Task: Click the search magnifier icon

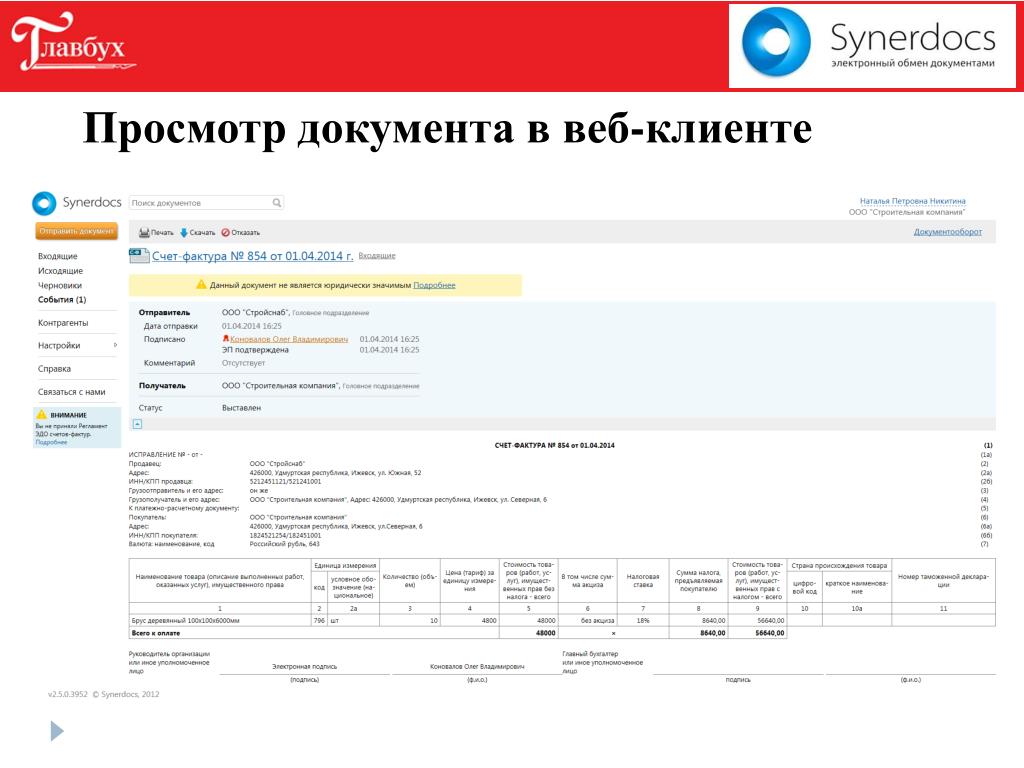Action: 277,202
